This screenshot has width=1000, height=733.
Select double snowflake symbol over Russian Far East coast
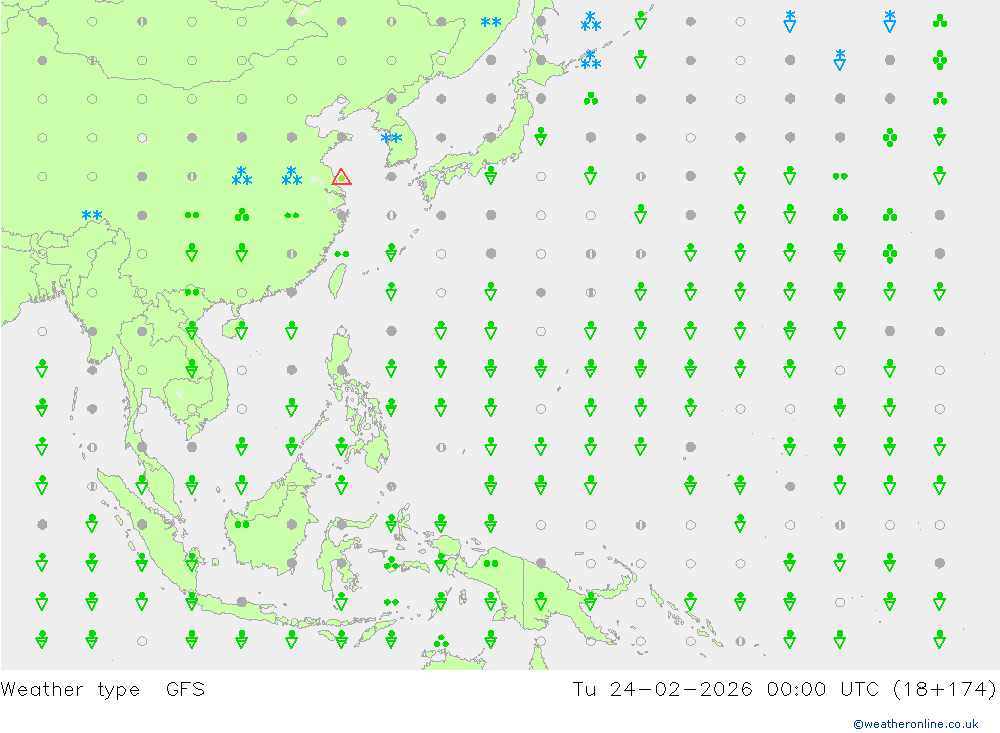pyautogui.click(x=490, y=22)
